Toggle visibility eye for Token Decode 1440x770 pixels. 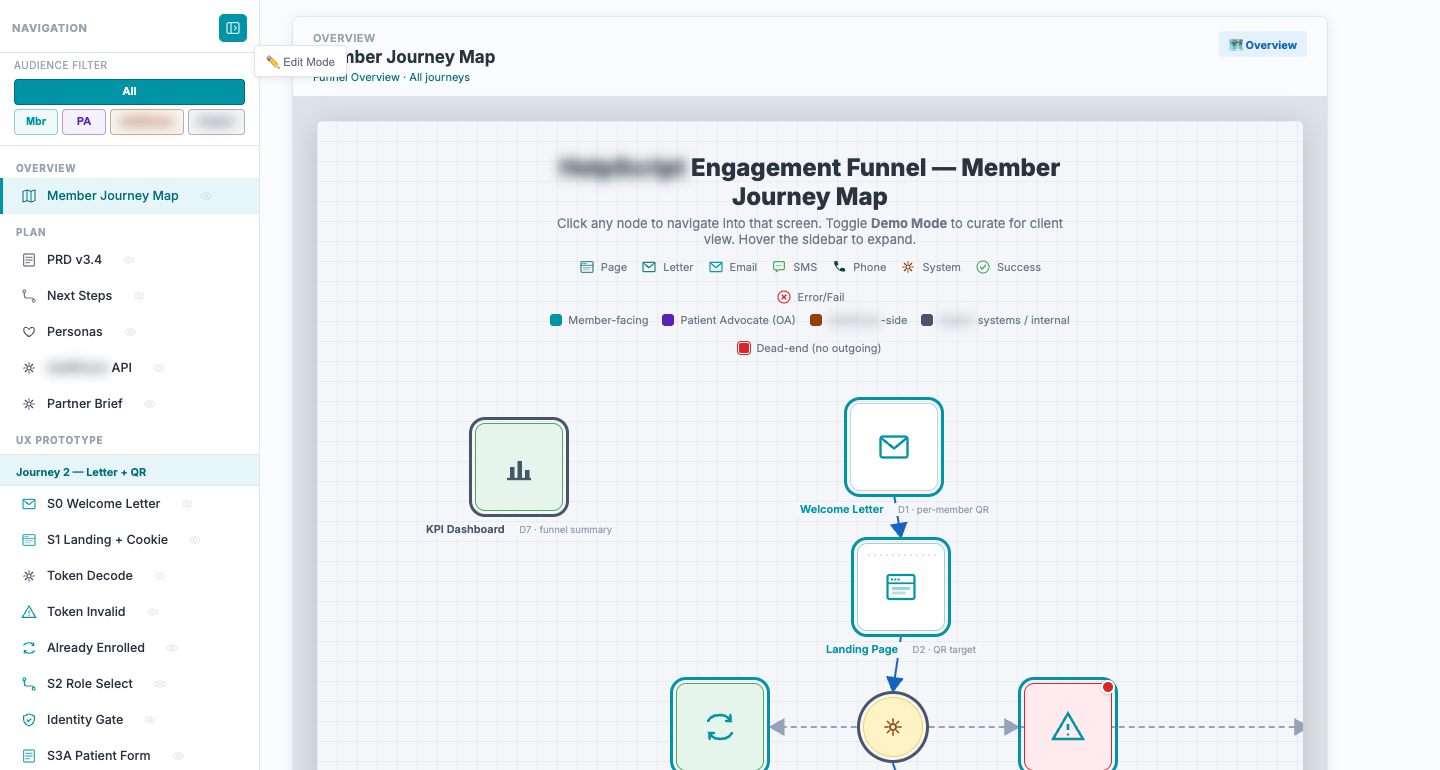coord(160,576)
